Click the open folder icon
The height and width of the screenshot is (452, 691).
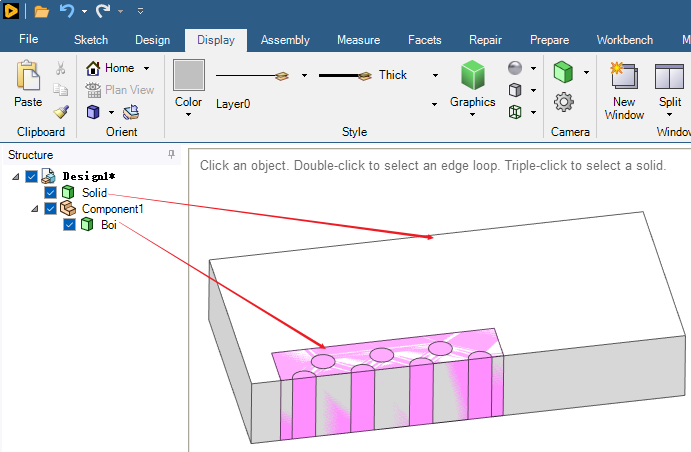point(41,11)
